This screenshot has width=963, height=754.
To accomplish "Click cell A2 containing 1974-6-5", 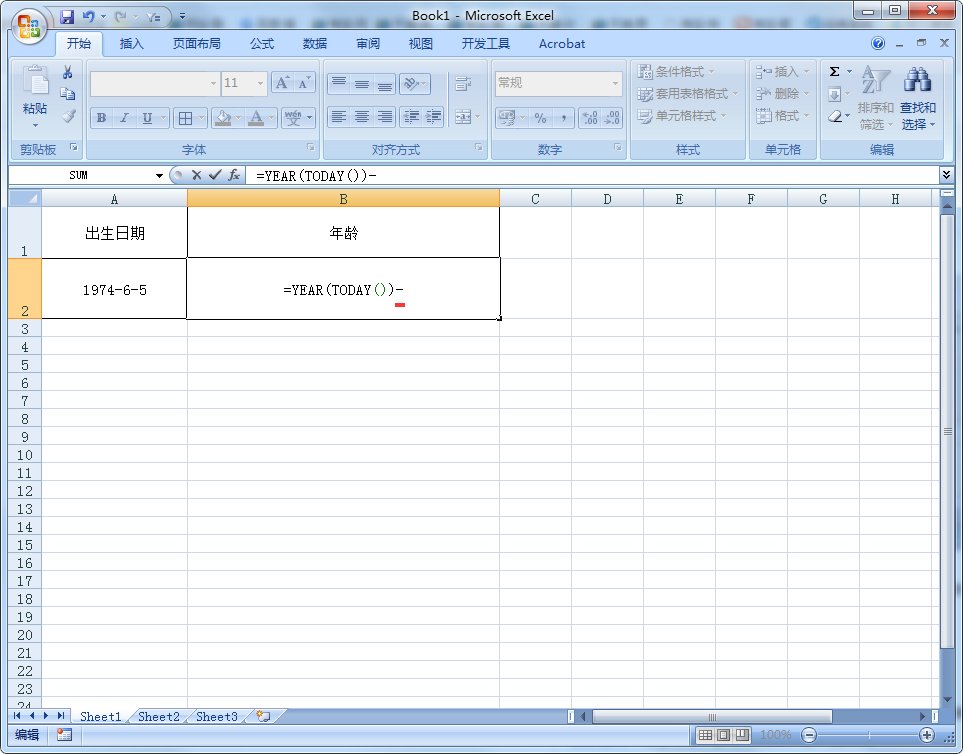I will click(x=114, y=289).
